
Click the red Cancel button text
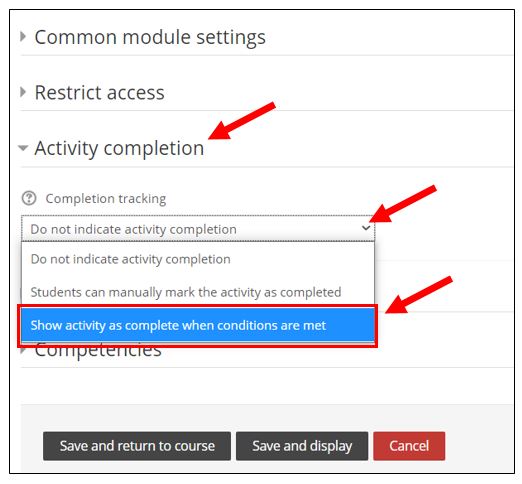[409, 446]
